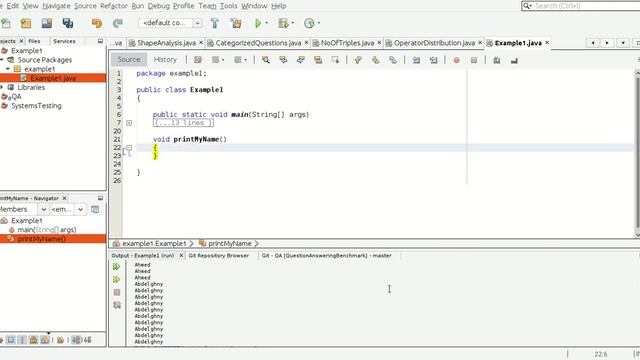Click the Build Project hammer icon
Image resolution: width=640 pixels, height=360 pixels.
pyautogui.click(x=215, y=23)
